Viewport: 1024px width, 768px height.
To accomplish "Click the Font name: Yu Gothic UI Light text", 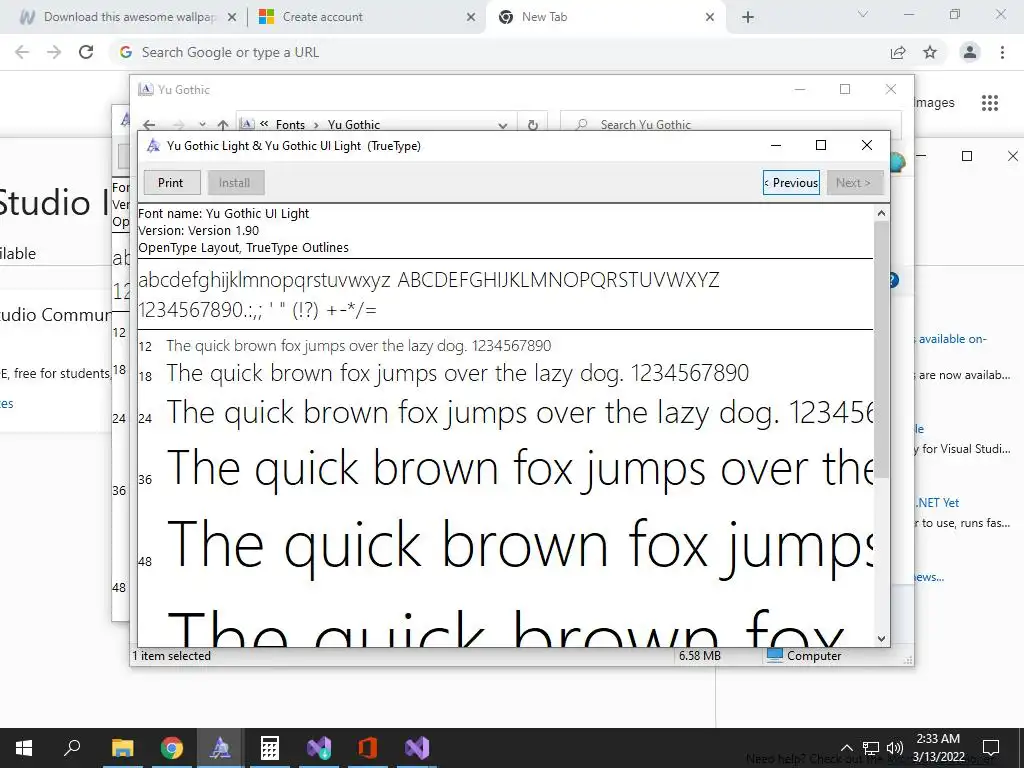I will [x=223, y=214].
